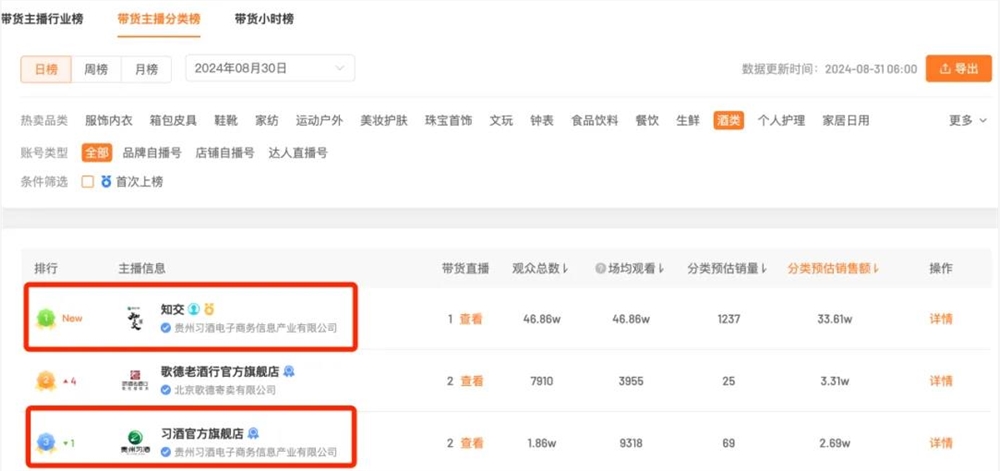Image resolution: width=1000 pixels, height=471 pixels.
Task: Select the 酒类 category
Action: tap(729, 120)
